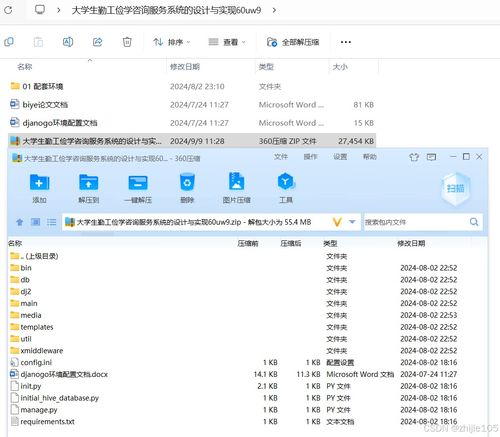The width and height of the screenshot is (500, 437).
Task: Open the more options ellipsis menu
Action: (346, 42)
